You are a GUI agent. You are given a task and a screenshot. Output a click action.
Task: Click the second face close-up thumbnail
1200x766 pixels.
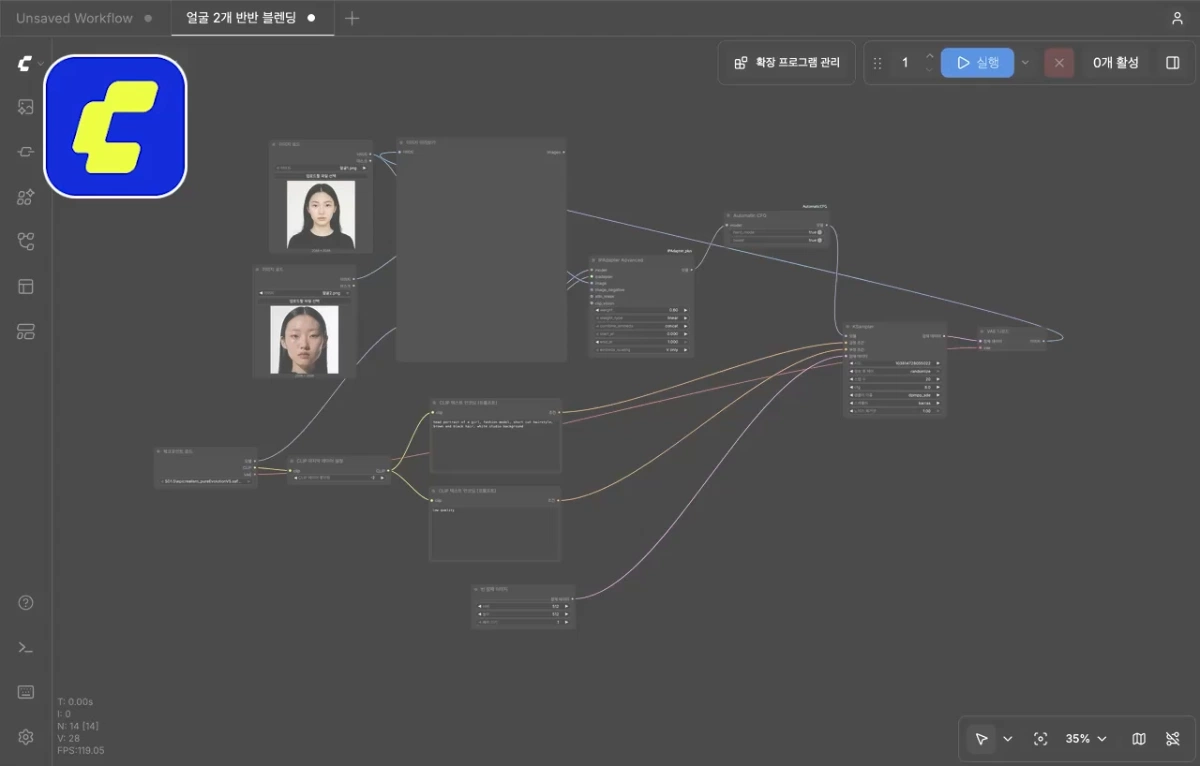[304, 340]
